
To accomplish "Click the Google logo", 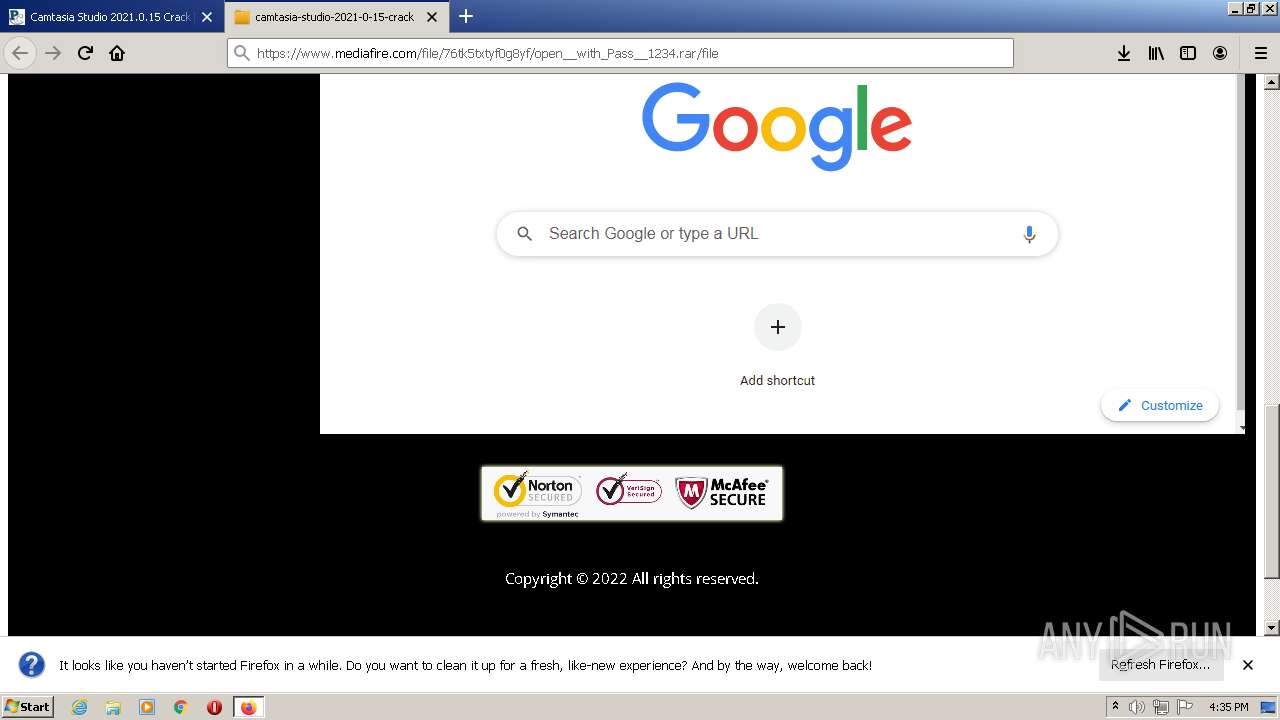I will (777, 126).
